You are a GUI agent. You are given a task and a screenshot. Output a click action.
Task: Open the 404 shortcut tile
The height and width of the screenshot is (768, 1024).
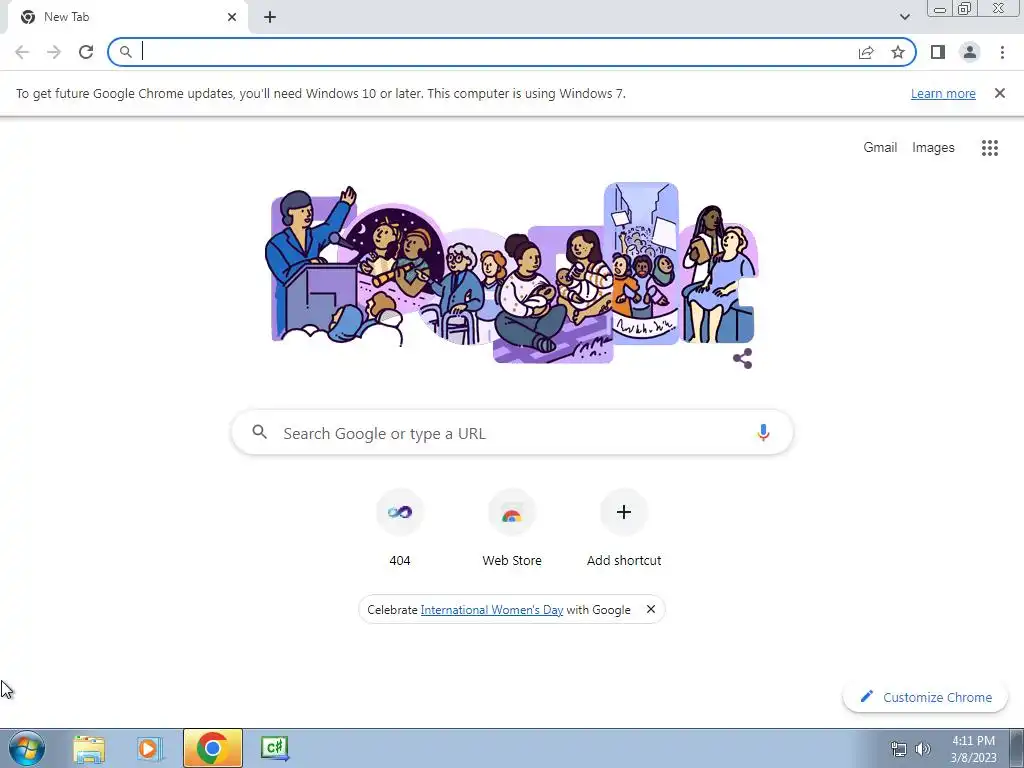[400, 528]
